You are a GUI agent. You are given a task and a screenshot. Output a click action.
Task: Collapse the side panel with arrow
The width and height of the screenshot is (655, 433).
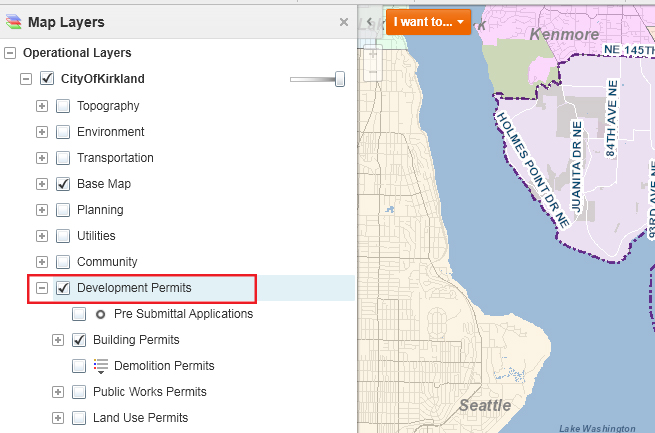tap(369, 21)
